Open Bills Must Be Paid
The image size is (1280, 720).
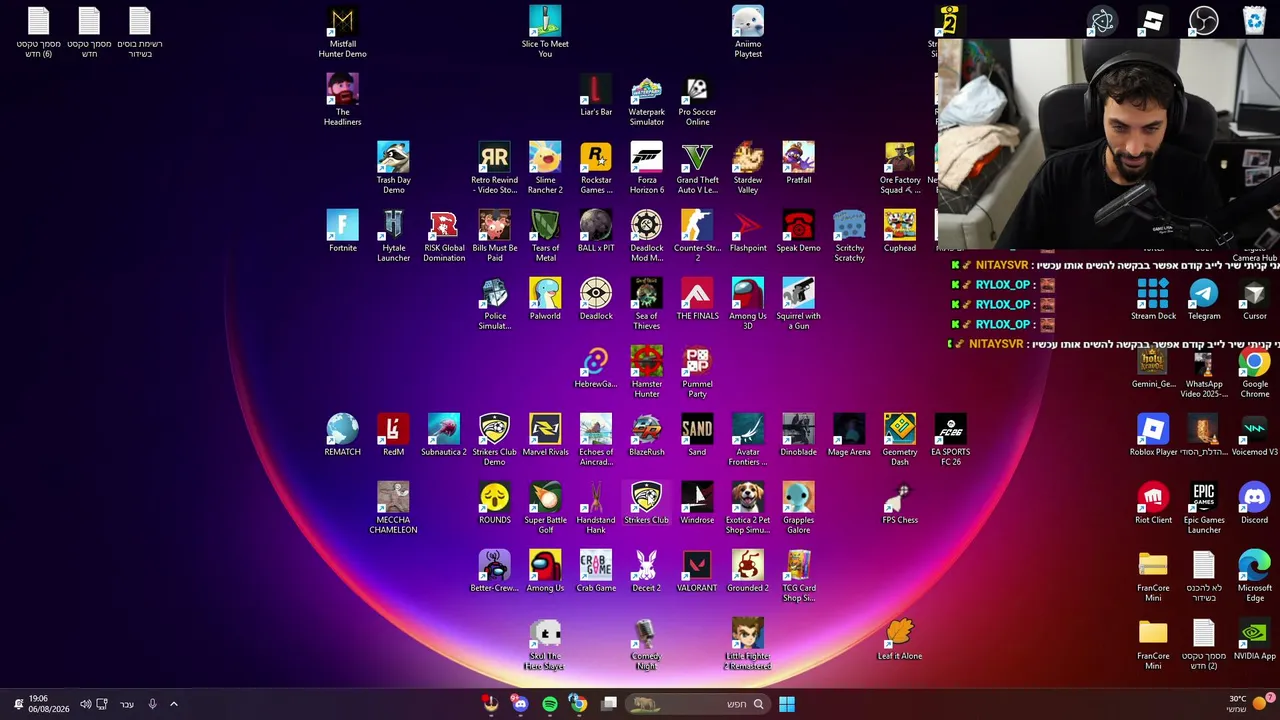coord(495,236)
